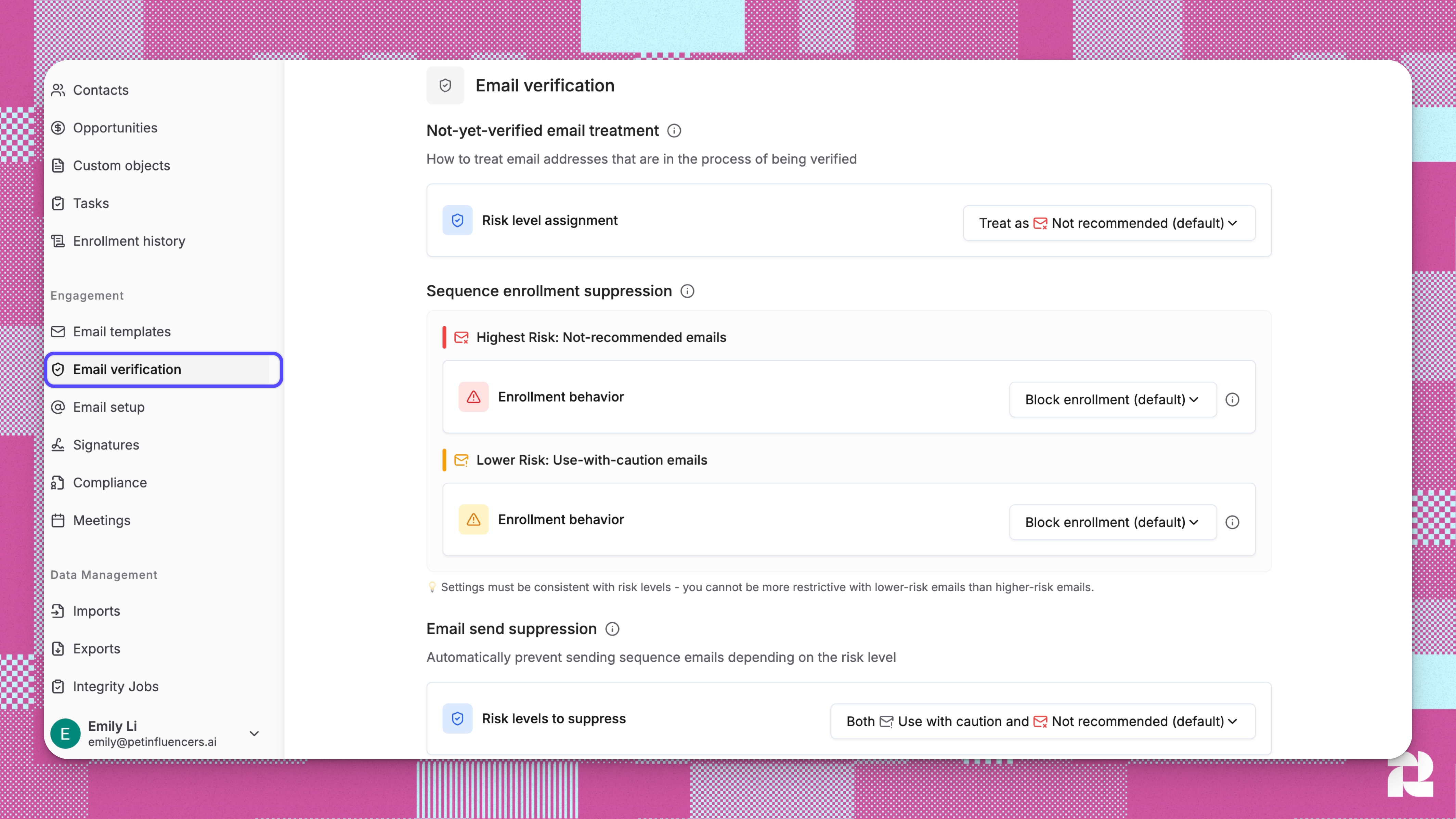Click the Signatures pen icon
The image size is (1456, 819).
(x=59, y=445)
